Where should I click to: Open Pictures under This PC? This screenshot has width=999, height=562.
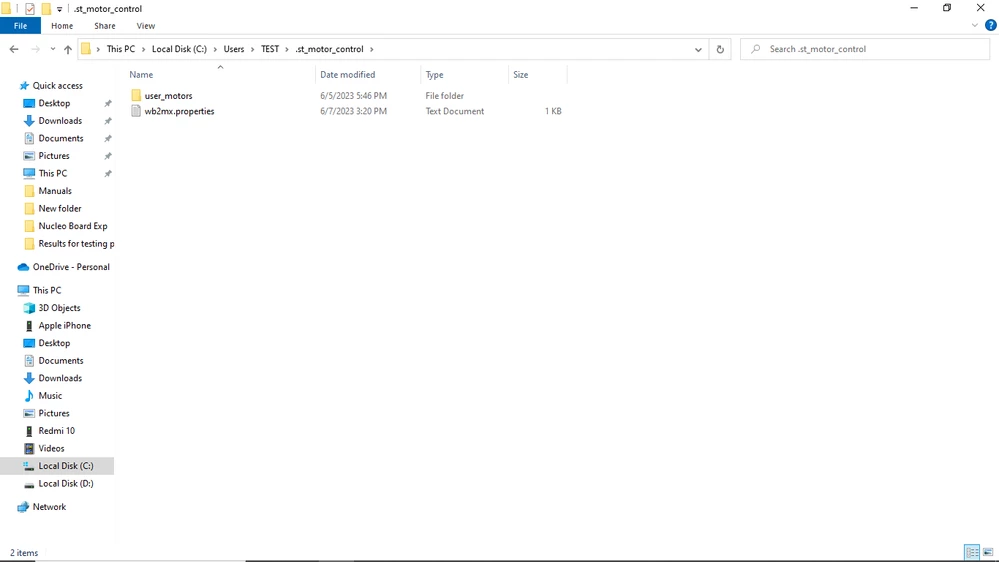click(x=54, y=413)
